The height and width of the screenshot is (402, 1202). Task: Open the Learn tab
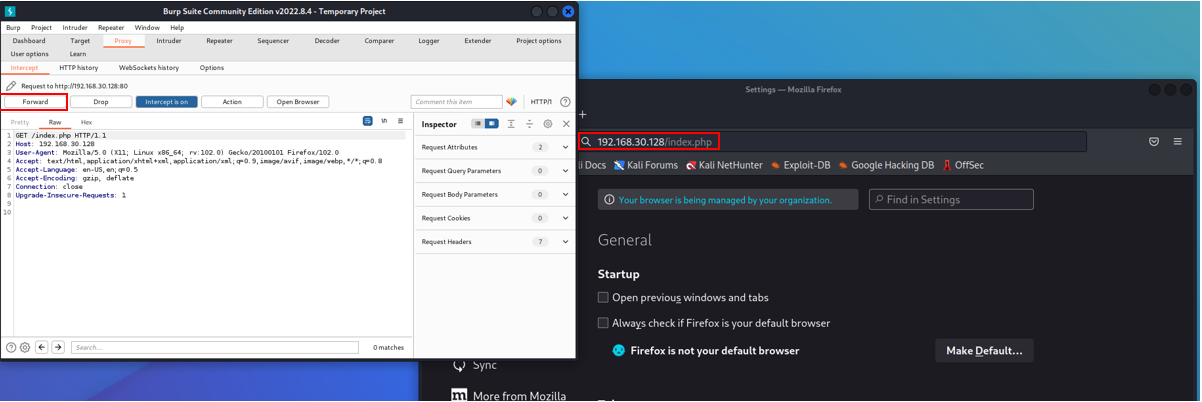[x=77, y=54]
